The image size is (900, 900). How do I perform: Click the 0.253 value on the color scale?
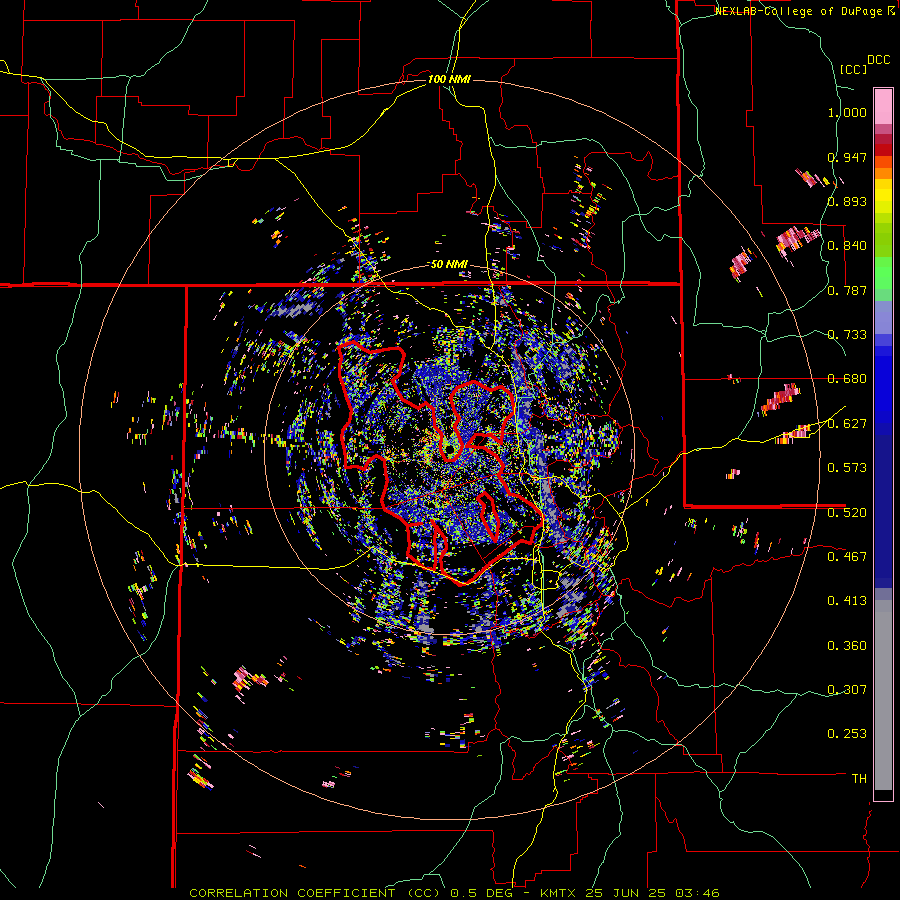(847, 734)
